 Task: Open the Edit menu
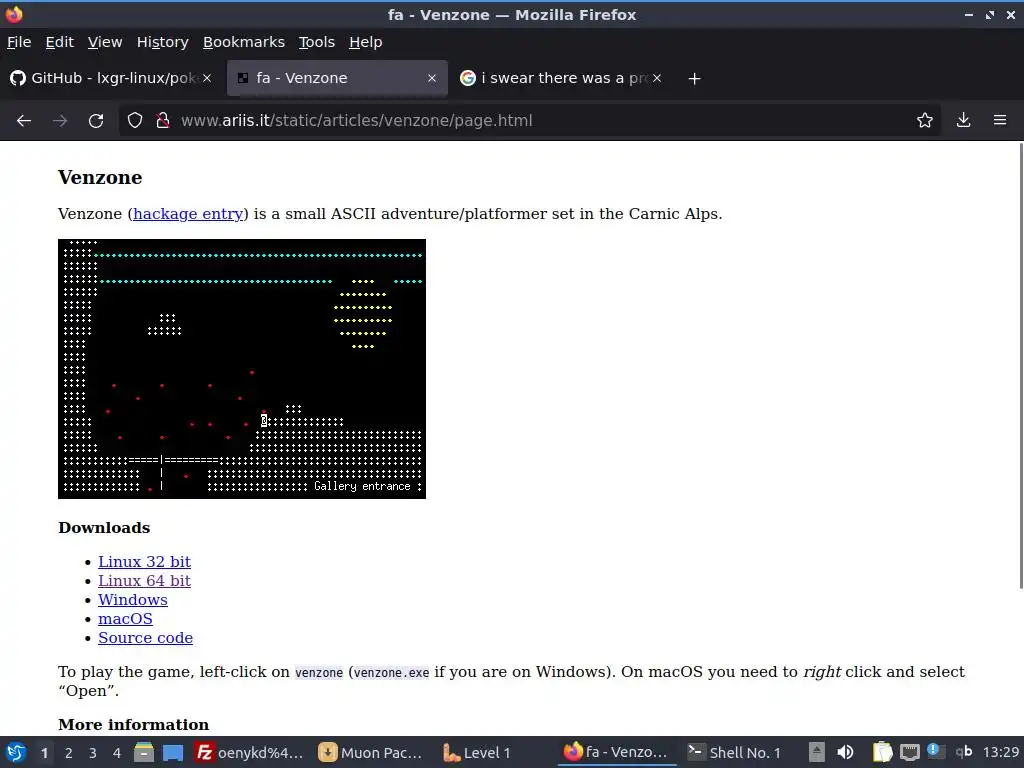(x=59, y=42)
